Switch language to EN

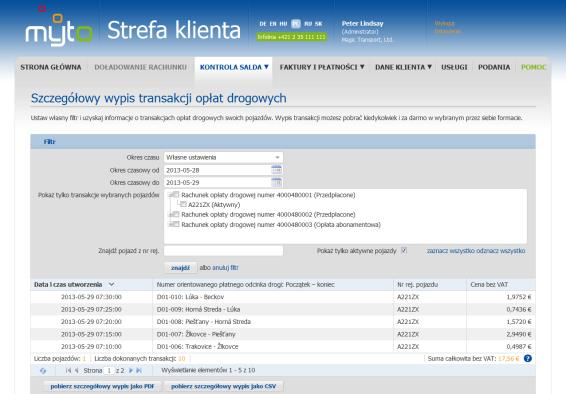(x=273, y=24)
